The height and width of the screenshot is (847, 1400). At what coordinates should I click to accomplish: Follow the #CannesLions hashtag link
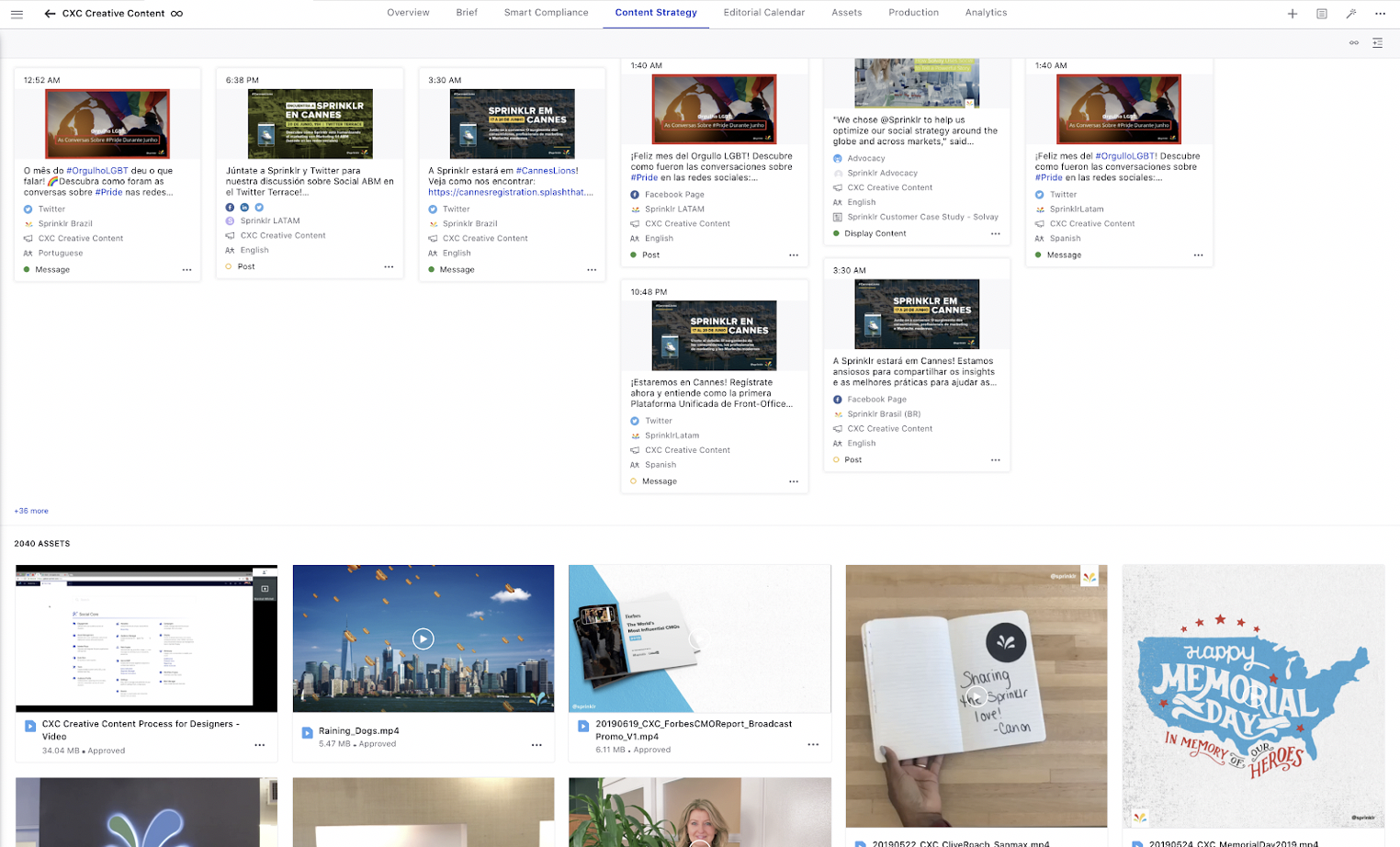coord(547,171)
